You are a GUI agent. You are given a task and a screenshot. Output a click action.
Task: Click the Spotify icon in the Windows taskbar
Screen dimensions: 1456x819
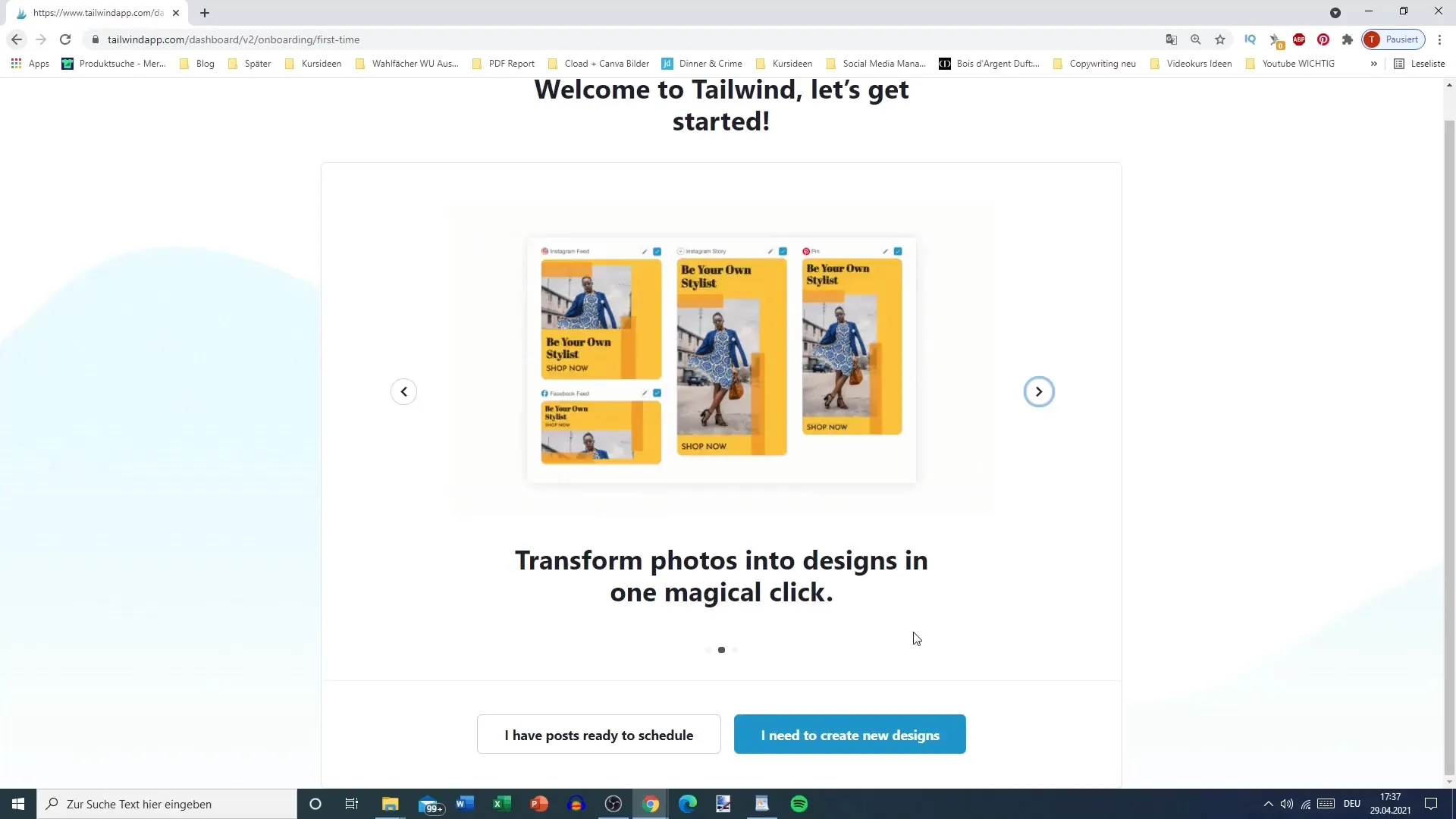pos(801,803)
